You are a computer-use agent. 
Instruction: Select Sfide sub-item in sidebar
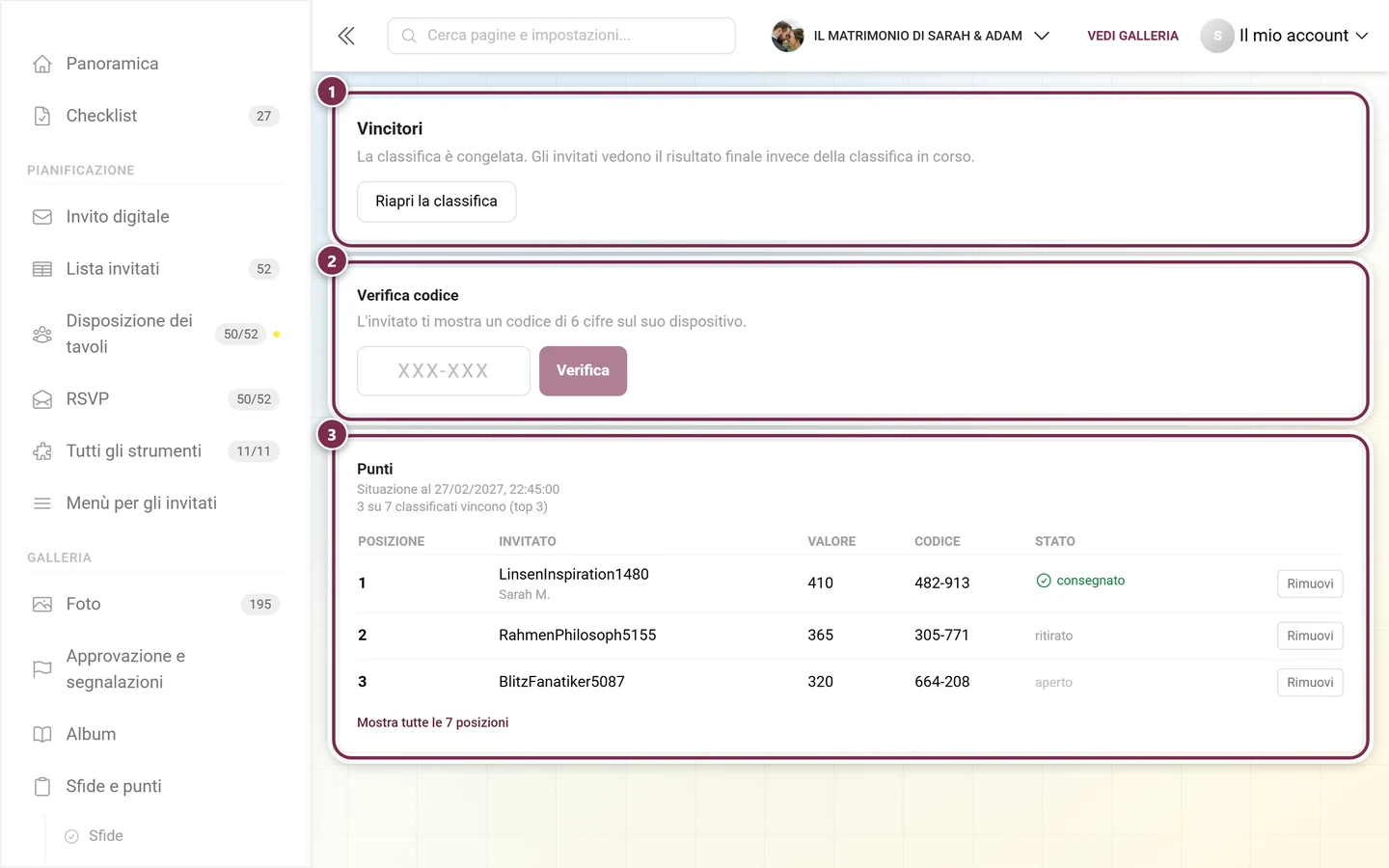pos(106,836)
